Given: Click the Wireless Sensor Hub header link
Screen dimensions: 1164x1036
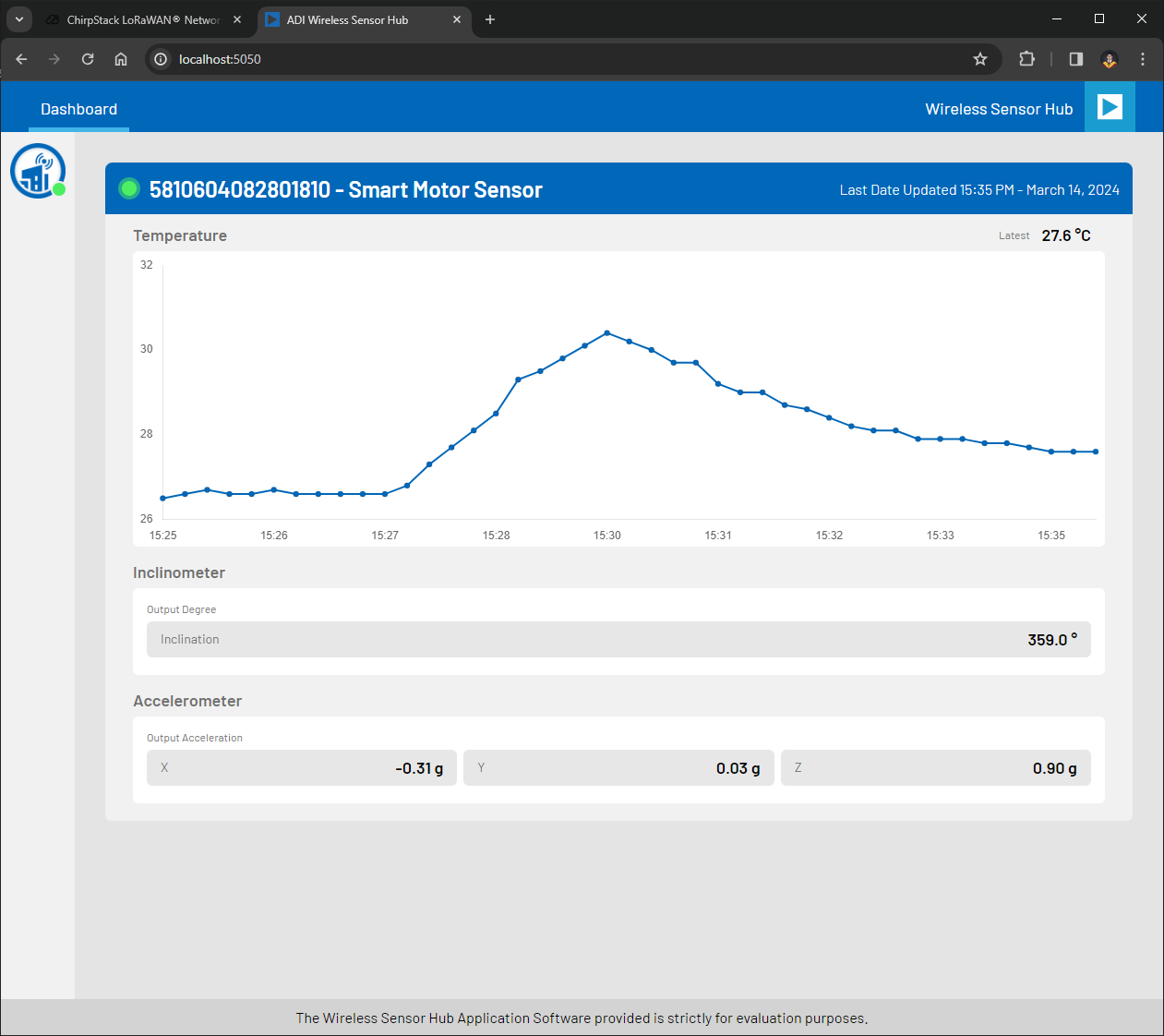Looking at the screenshot, I should (x=999, y=108).
